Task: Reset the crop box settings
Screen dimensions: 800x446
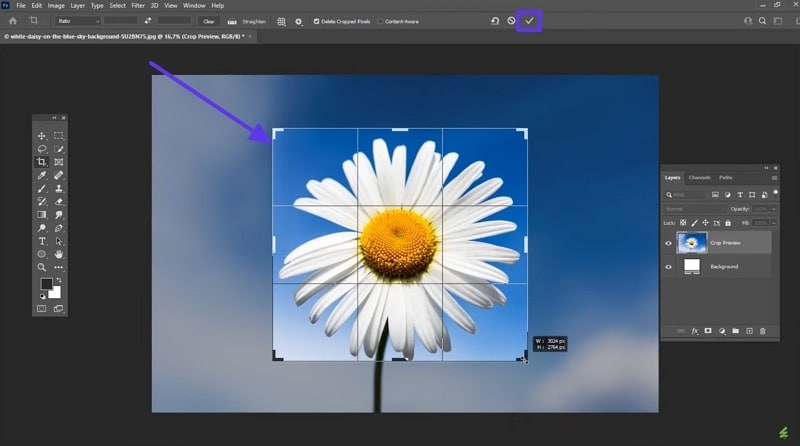Action: tap(495, 21)
